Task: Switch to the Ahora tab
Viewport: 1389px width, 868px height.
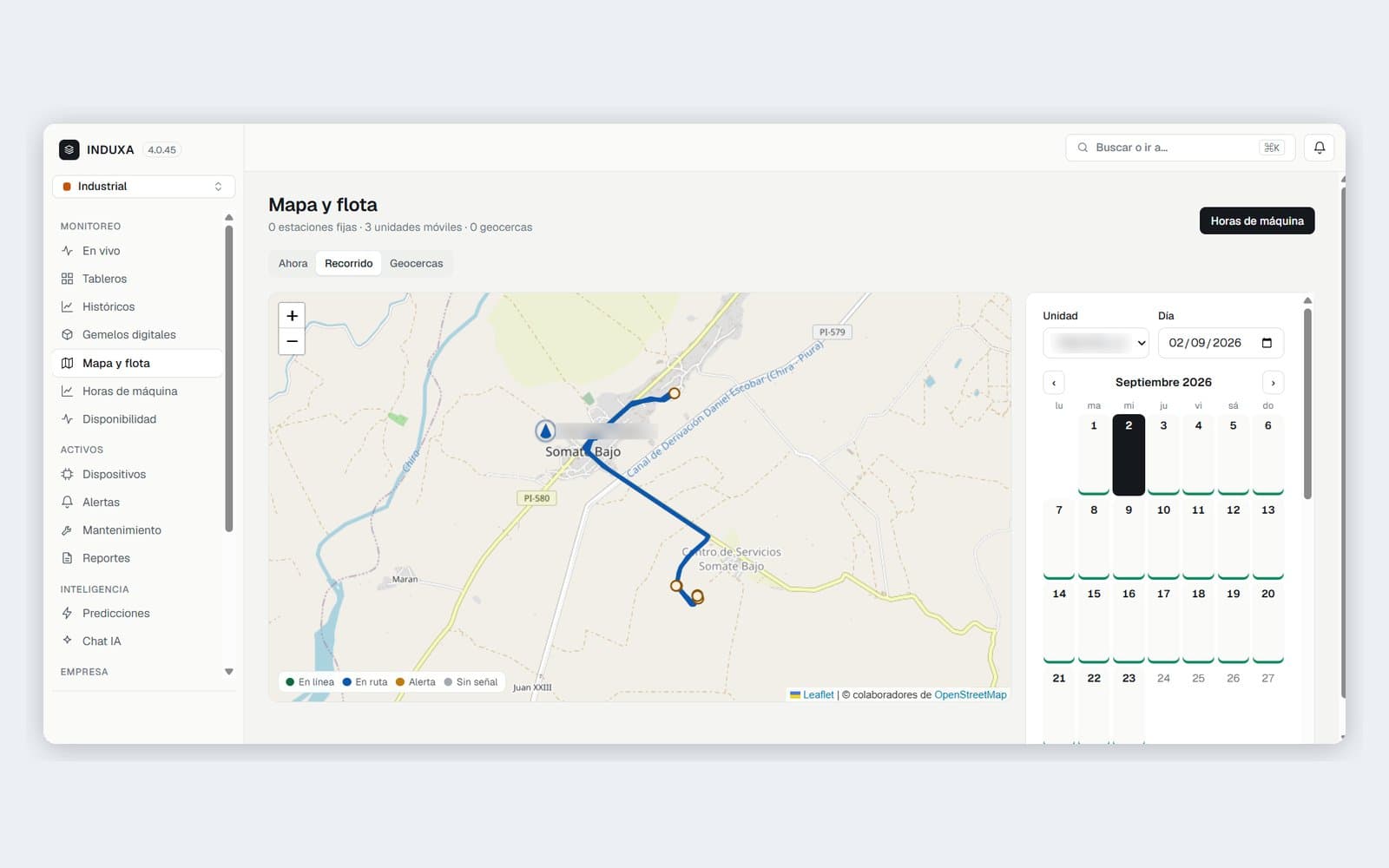Action: (x=293, y=263)
